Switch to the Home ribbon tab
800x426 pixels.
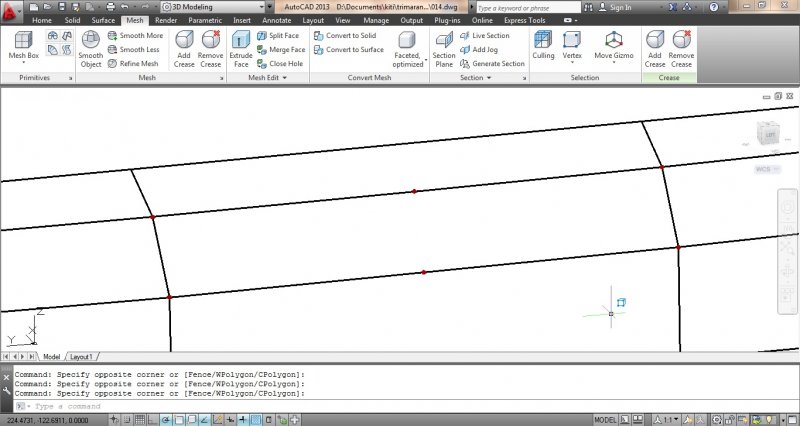pos(42,20)
